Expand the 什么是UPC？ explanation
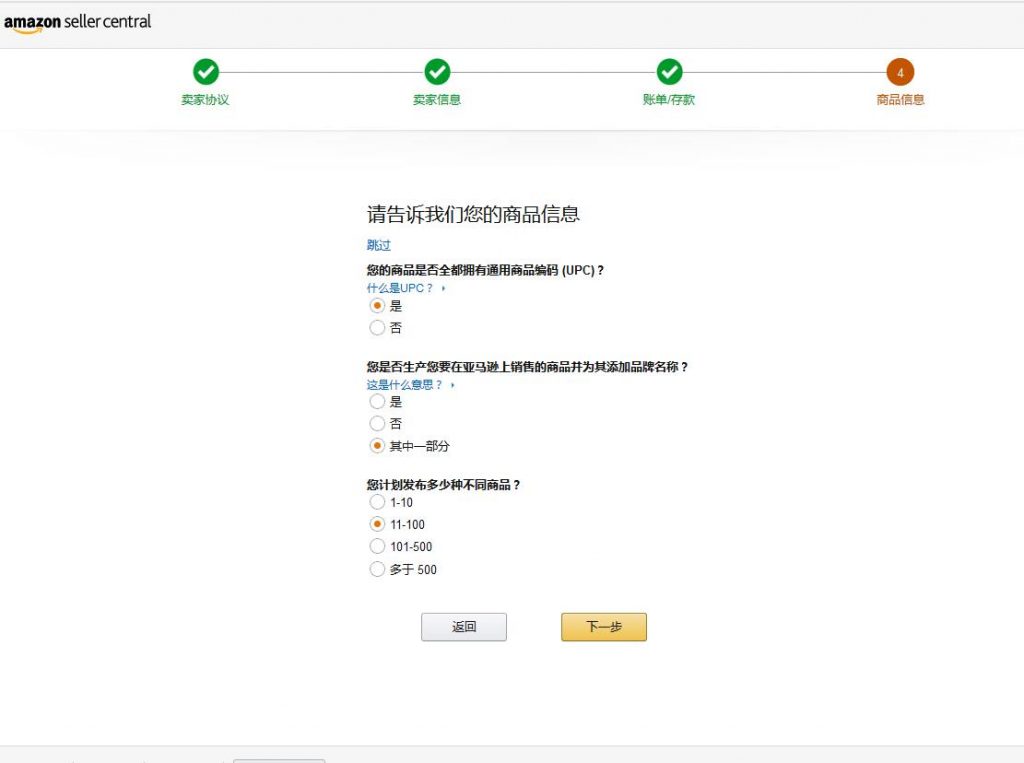Image resolution: width=1024 pixels, height=763 pixels. [x=405, y=288]
